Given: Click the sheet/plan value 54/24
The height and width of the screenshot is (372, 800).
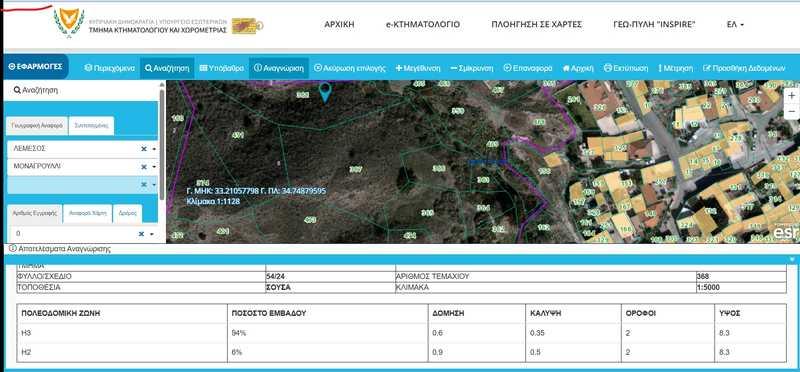Looking at the screenshot, I should 275,276.
